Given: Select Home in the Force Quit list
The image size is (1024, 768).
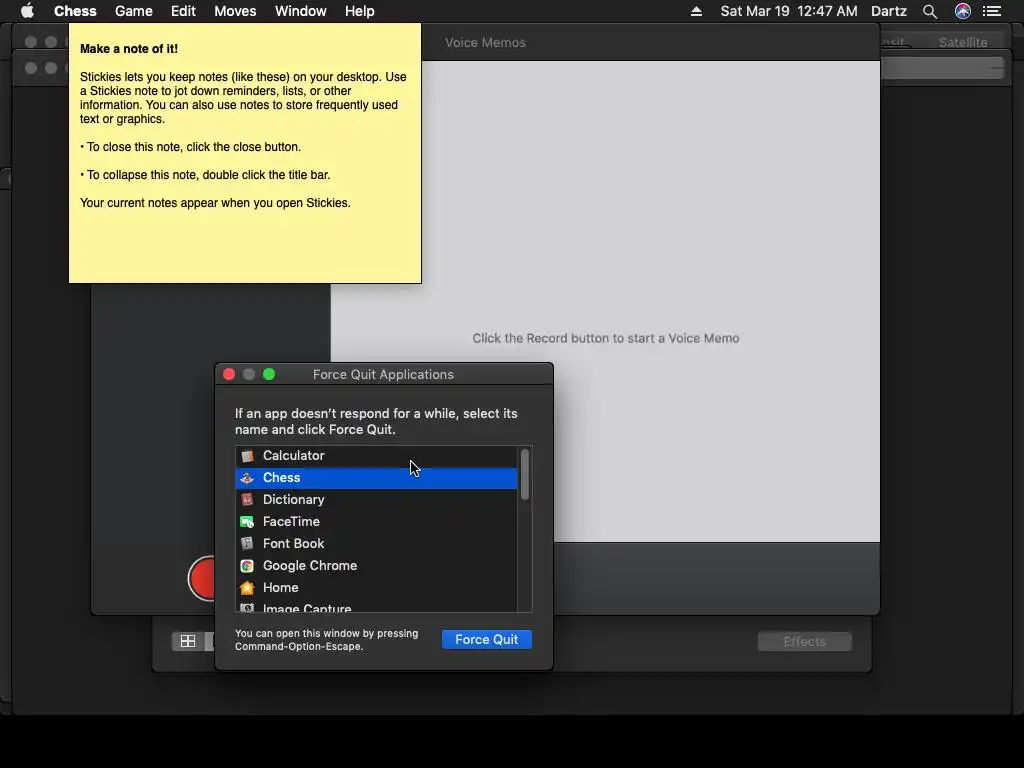Looking at the screenshot, I should point(376,588).
